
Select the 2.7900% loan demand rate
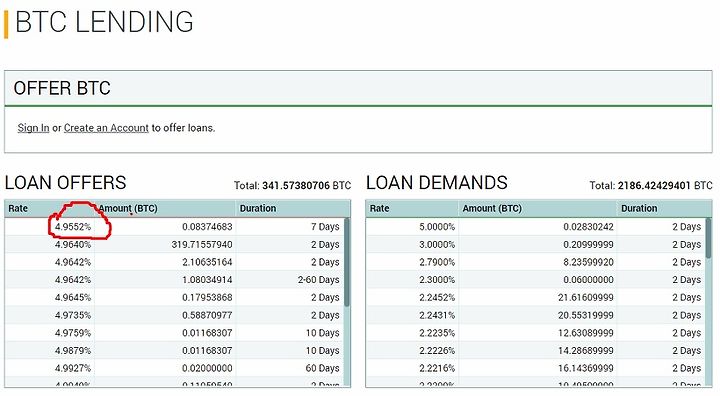pos(437,262)
